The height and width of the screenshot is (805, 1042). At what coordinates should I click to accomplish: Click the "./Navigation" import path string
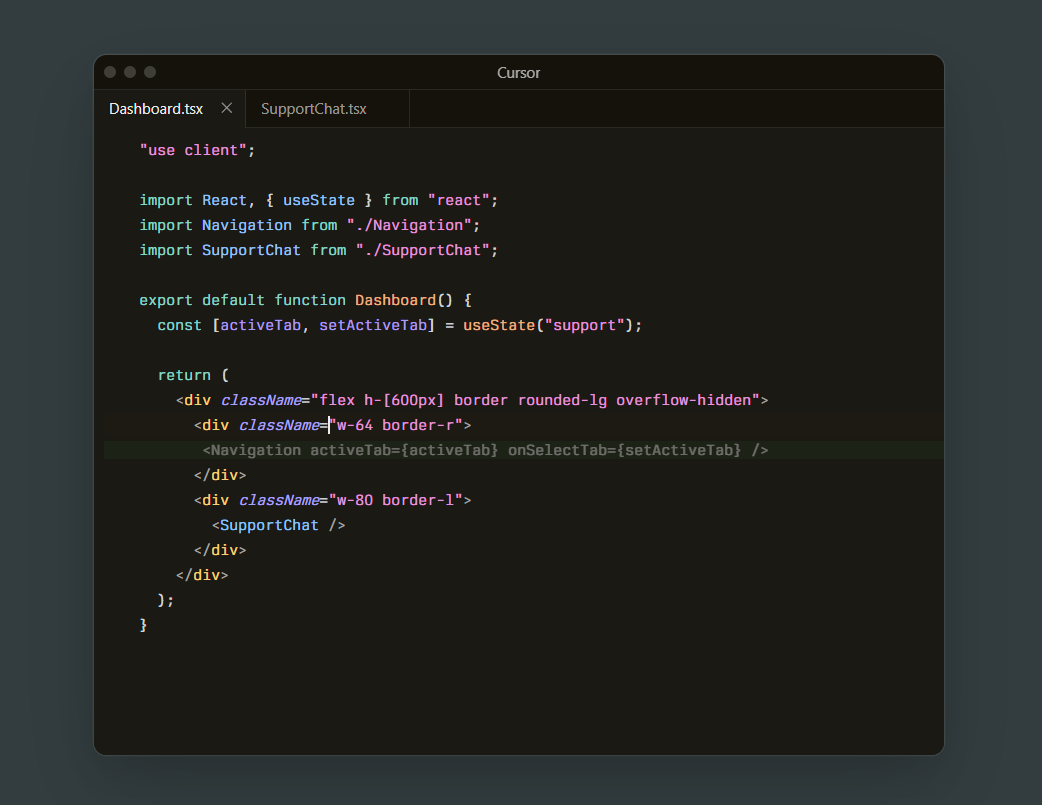pyautogui.click(x=412, y=225)
